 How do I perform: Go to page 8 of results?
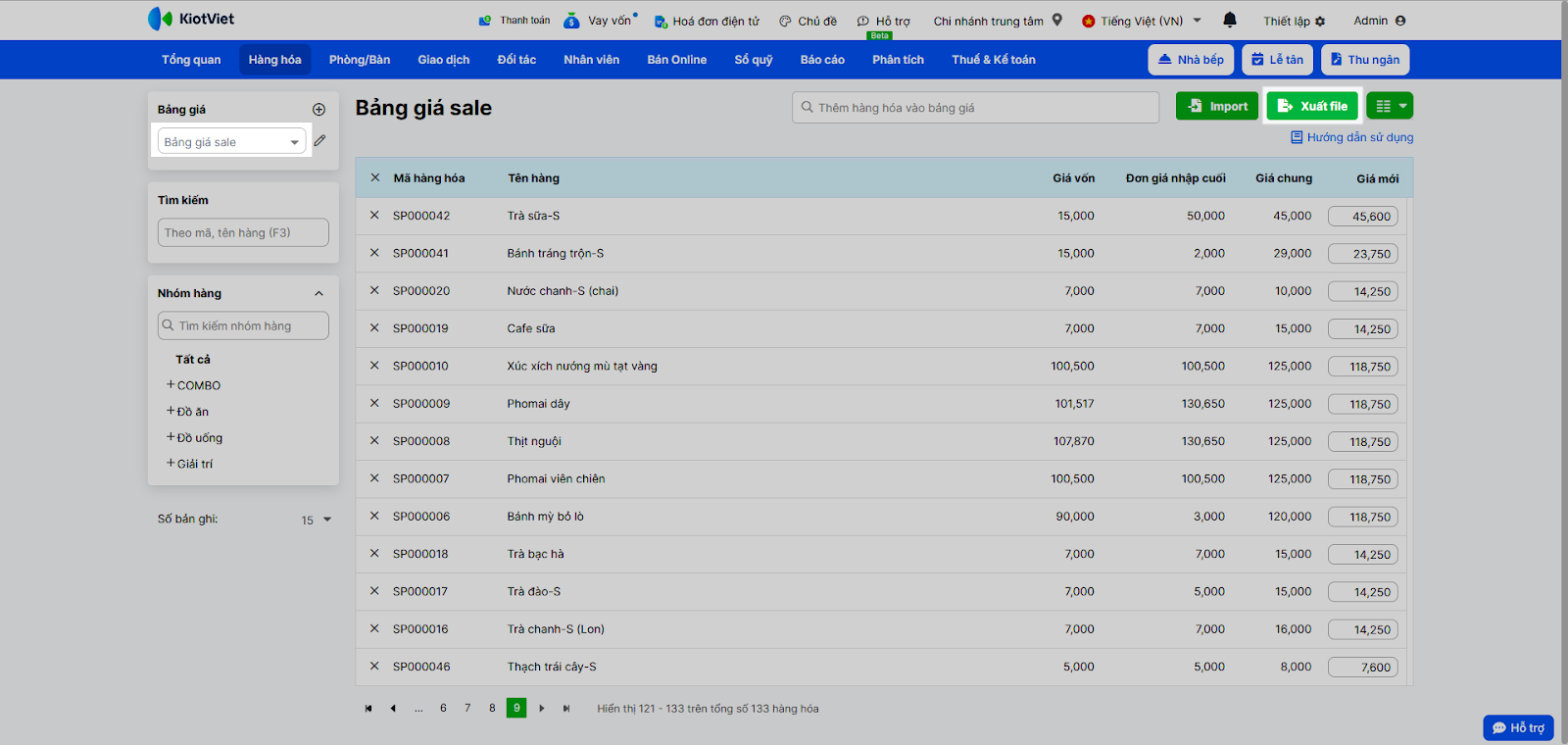(492, 708)
